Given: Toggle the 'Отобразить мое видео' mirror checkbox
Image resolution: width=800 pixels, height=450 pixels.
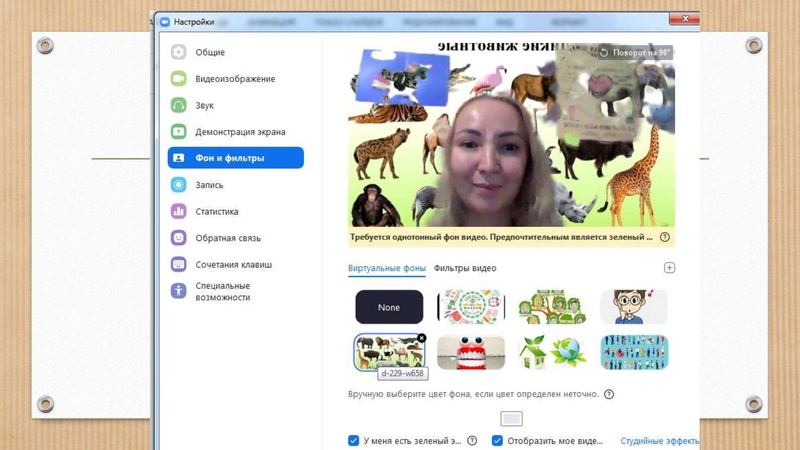Looking at the screenshot, I should [497, 440].
